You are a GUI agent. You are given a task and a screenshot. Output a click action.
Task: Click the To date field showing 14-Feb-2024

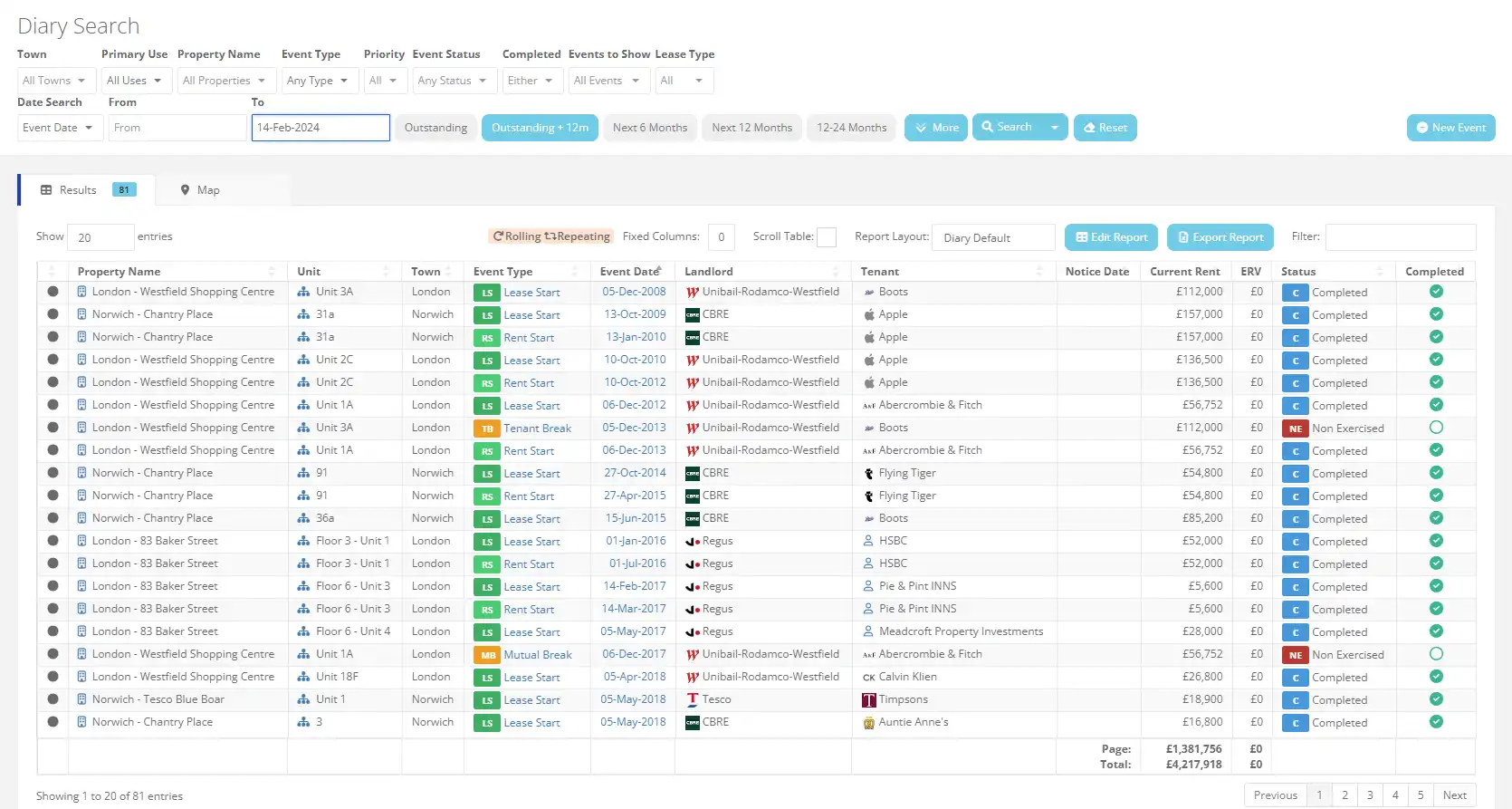point(321,128)
